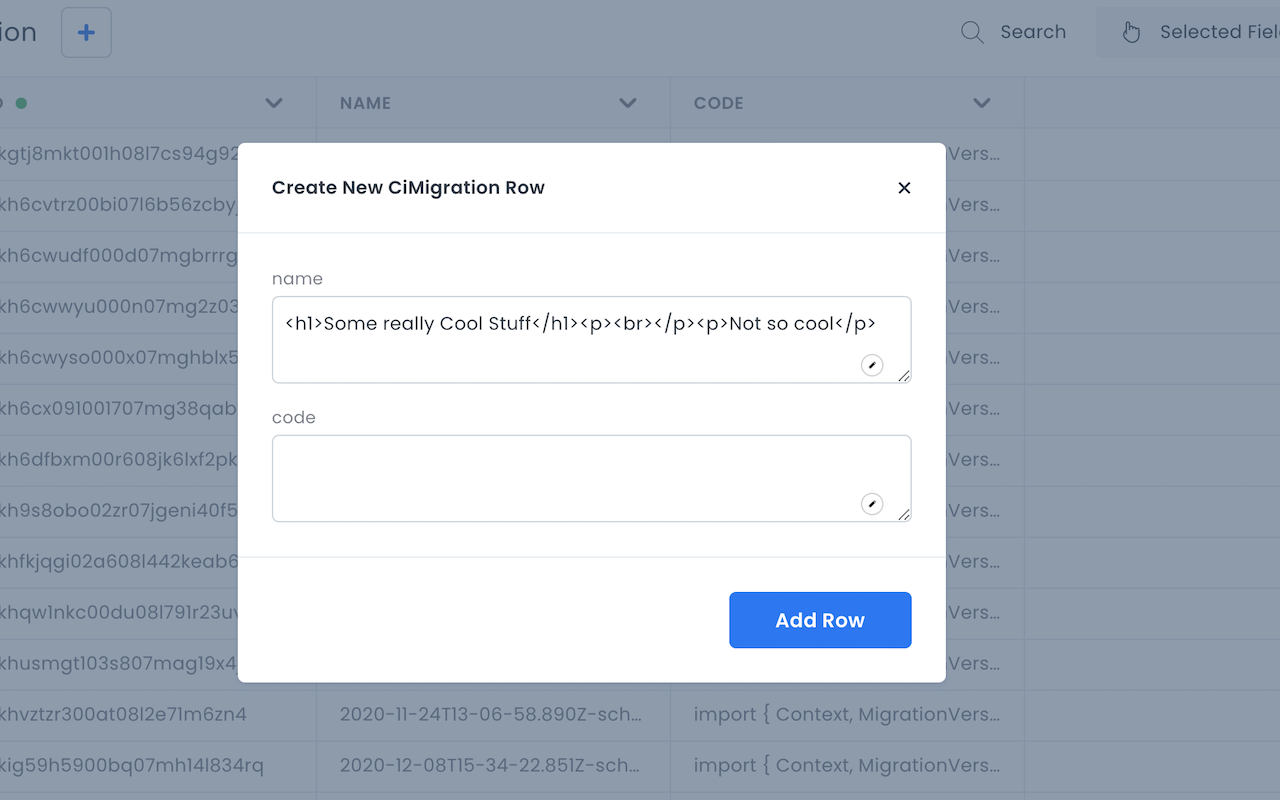Select the 2020-12-08T15-34-22.851Z name cell
Viewport: 1280px width, 800px height.
493,766
